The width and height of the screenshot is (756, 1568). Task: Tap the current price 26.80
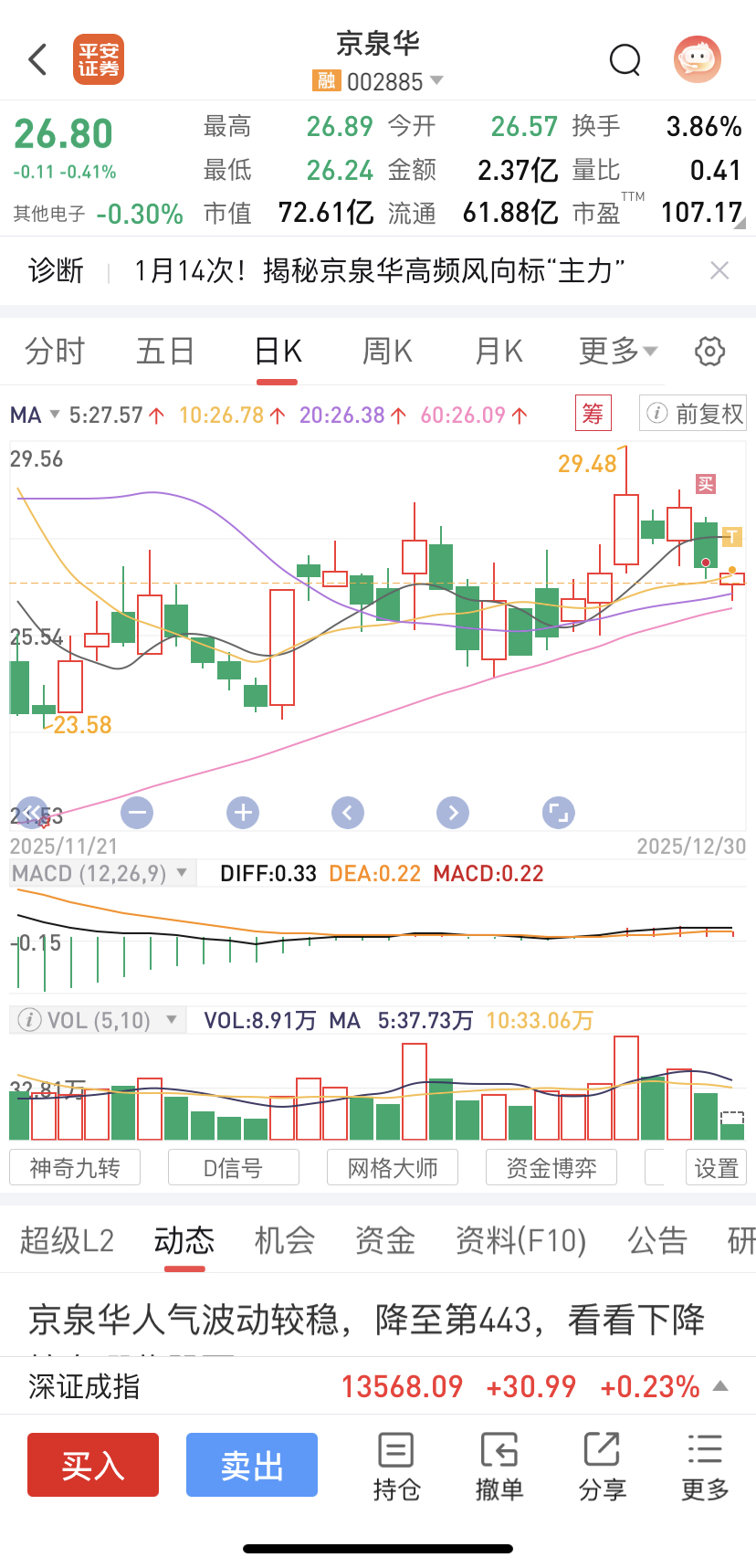pos(63,134)
